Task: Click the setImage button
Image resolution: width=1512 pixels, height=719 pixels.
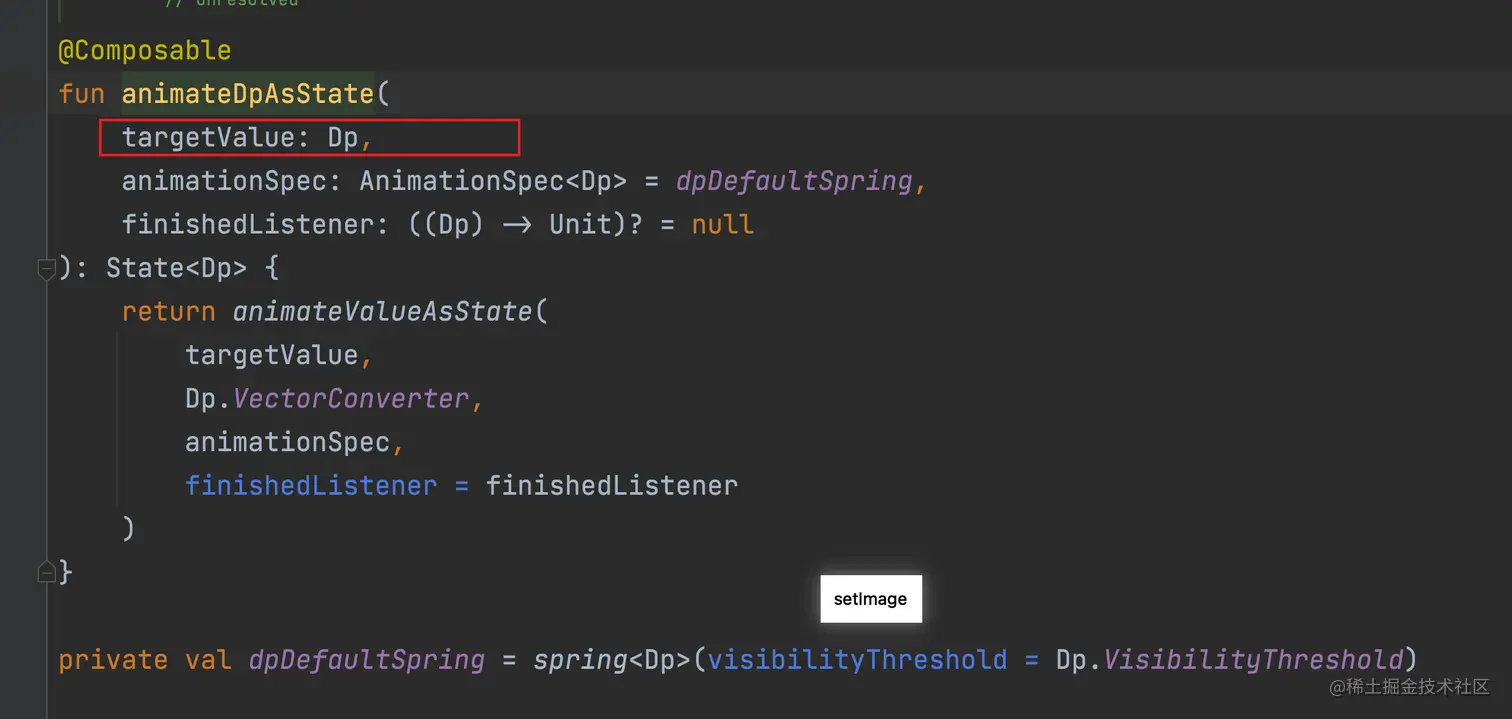Action: click(x=870, y=599)
